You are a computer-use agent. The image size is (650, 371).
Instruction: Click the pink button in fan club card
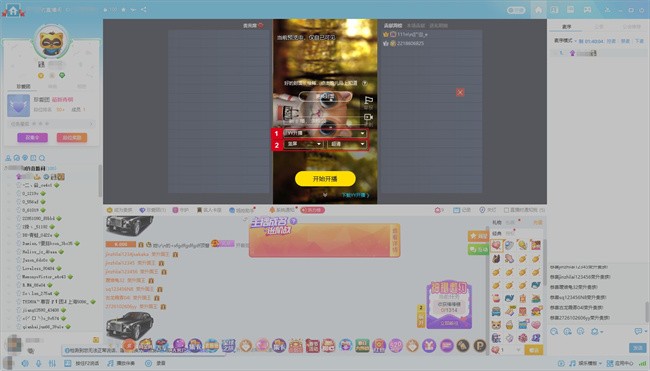click(x=72, y=137)
